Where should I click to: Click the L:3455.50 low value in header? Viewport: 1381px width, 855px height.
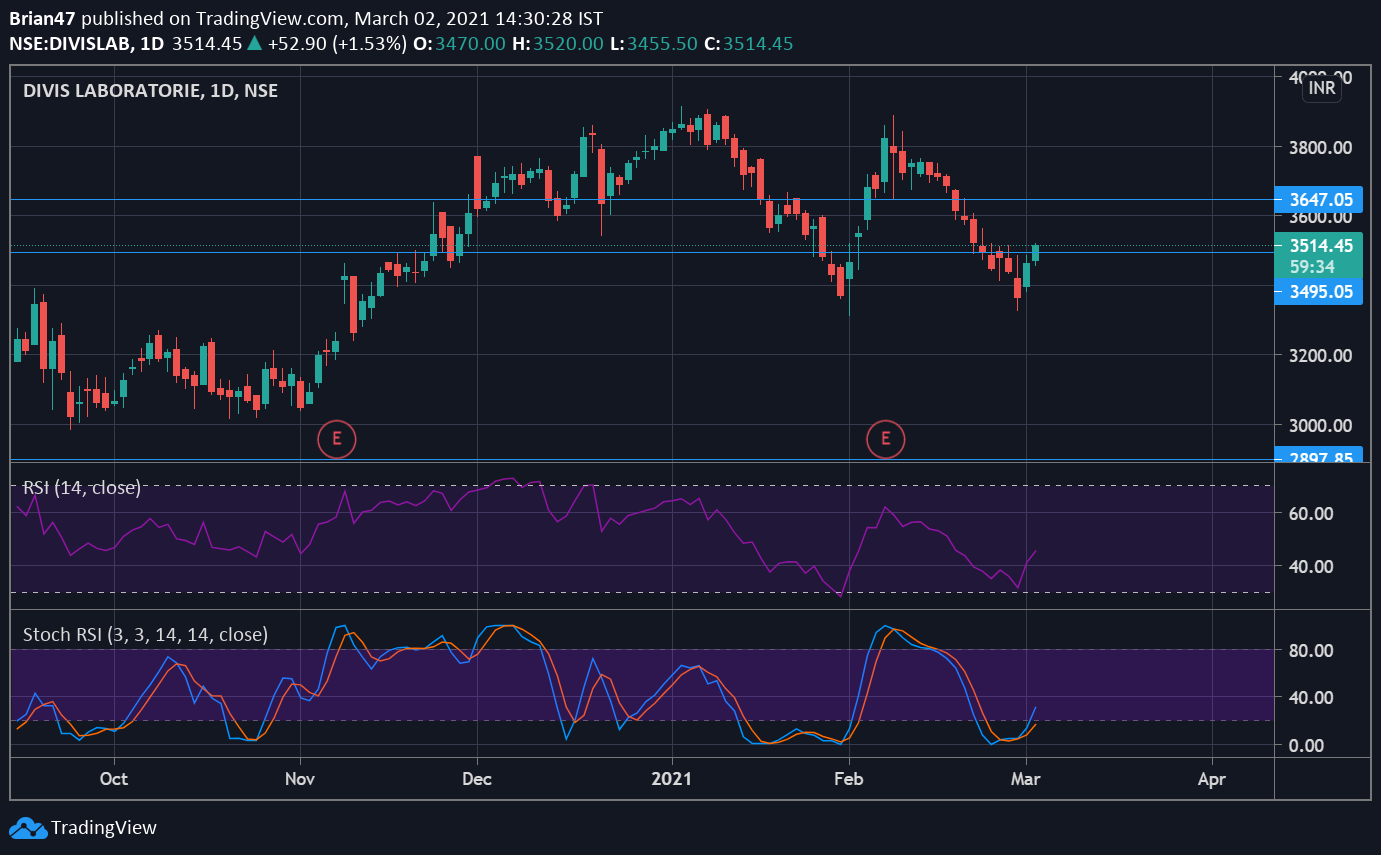point(653,43)
